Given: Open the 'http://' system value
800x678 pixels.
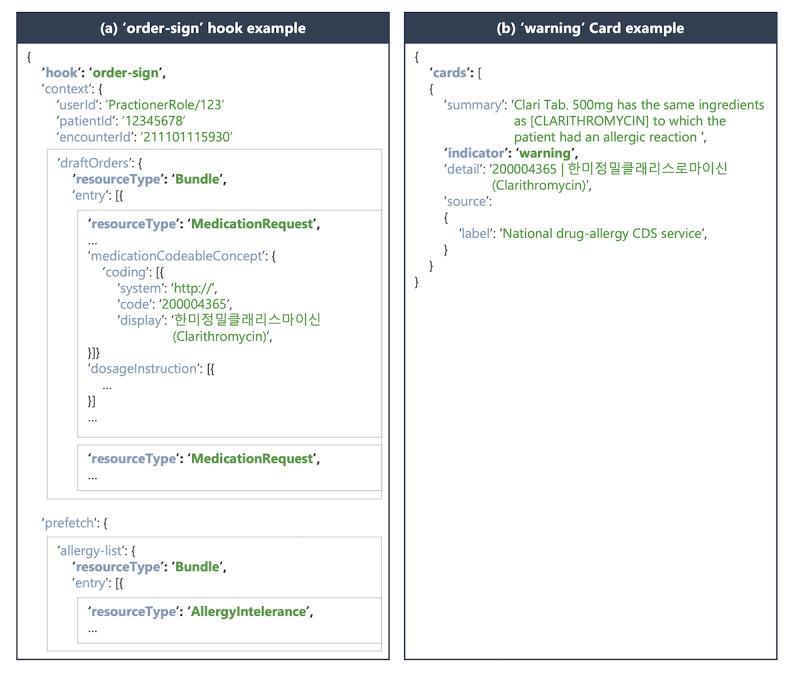Looking at the screenshot, I should [194, 288].
